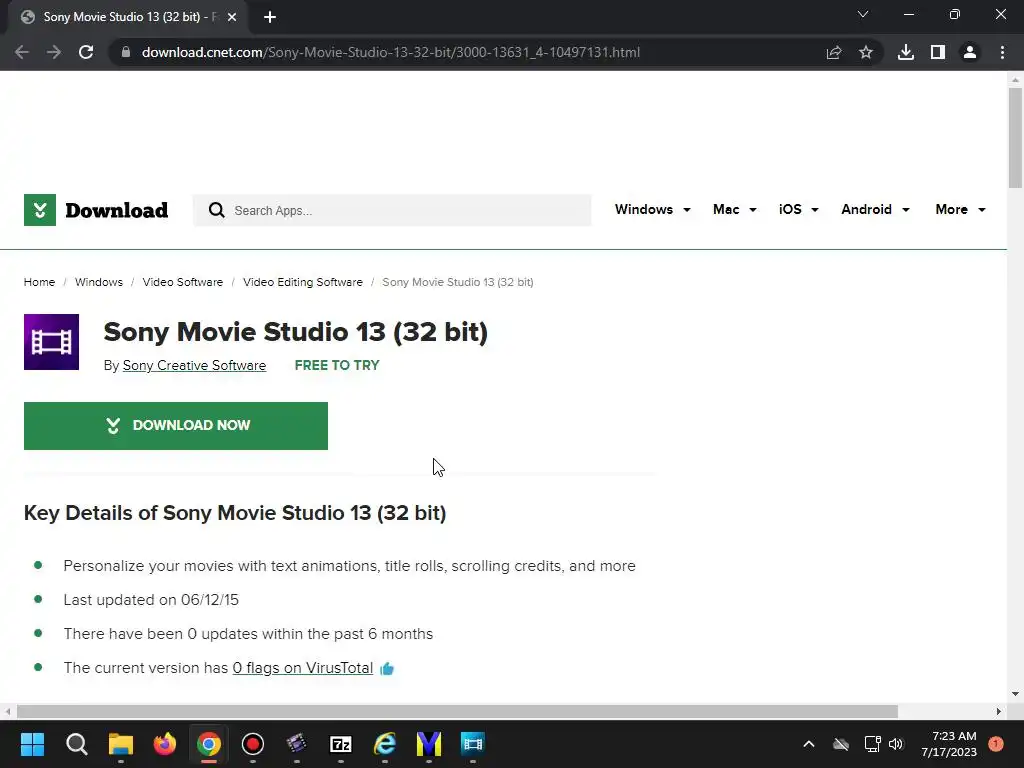1024x768 pixels.
Task: Toggle Chrome side panel icon
Action: pos(938,52)
